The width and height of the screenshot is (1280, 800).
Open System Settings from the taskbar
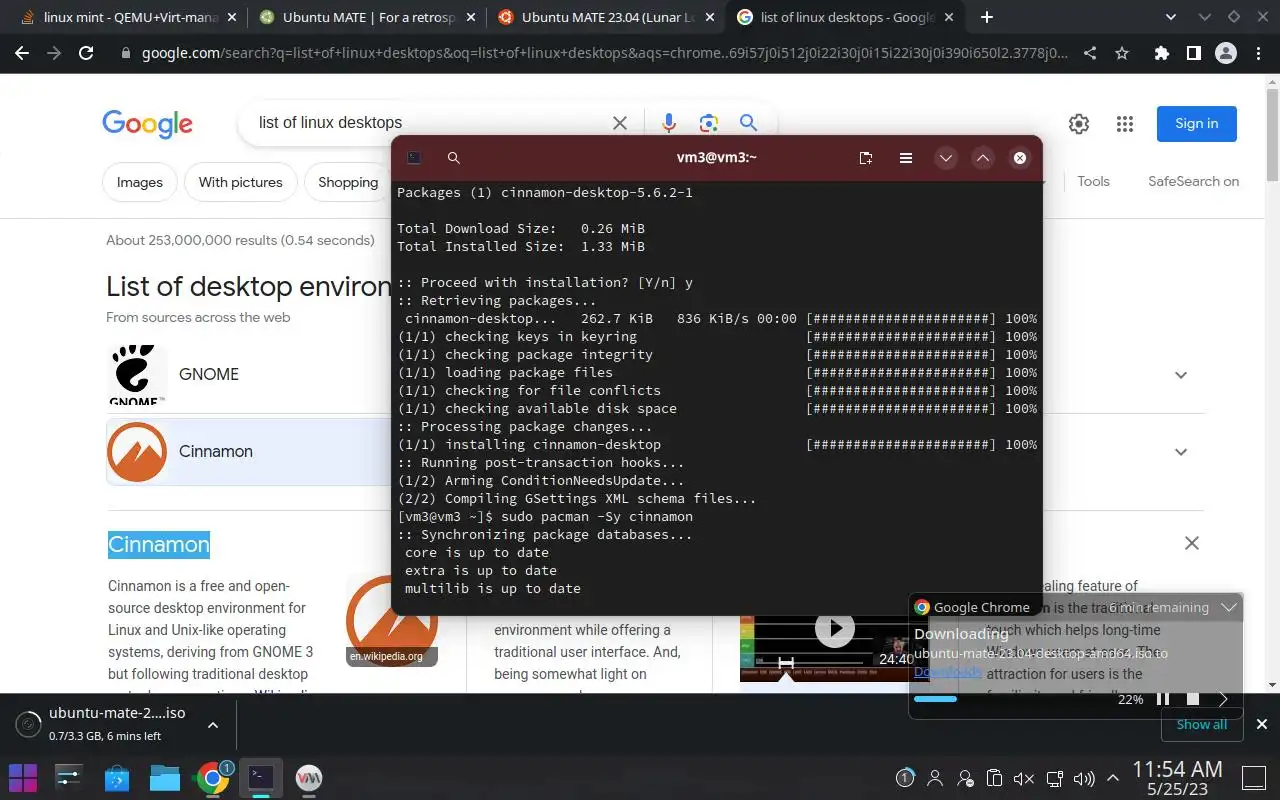click(68, 777)
